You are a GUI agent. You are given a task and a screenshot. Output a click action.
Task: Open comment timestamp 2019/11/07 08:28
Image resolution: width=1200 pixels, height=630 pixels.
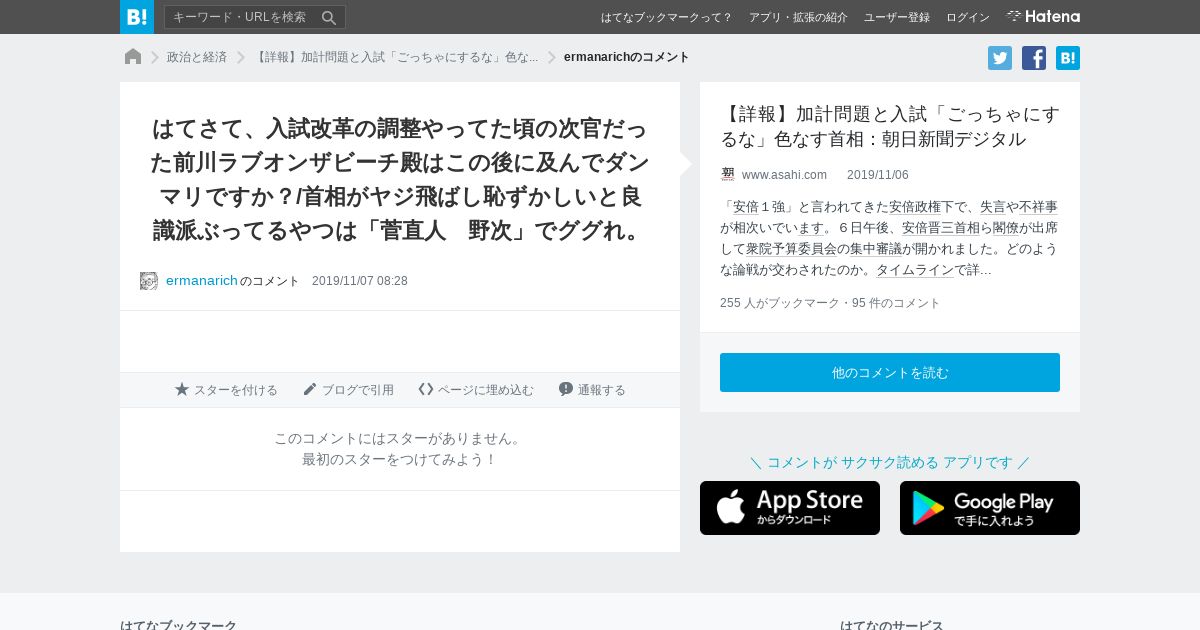tap(360, 281)
